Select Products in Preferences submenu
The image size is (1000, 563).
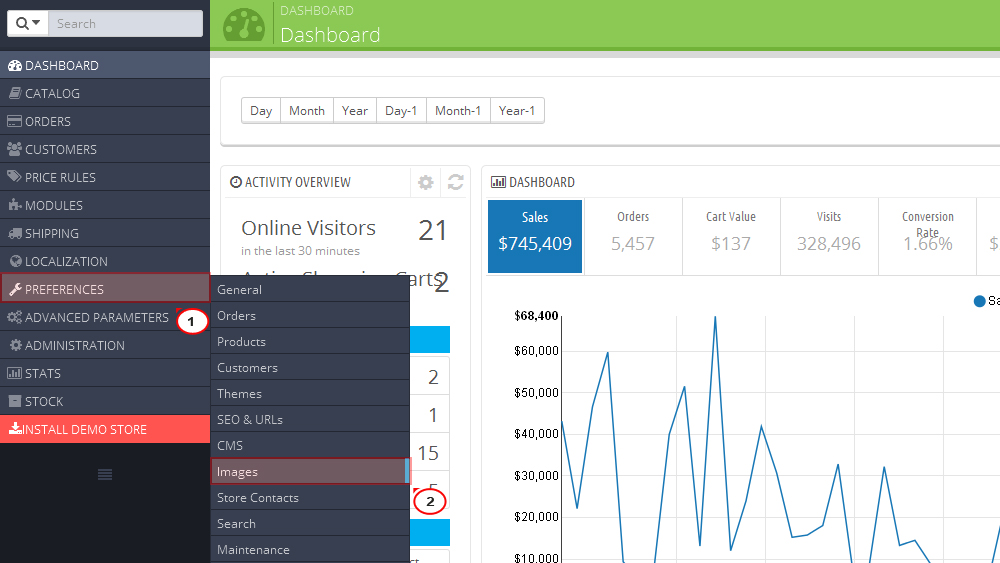coord(310,342)
